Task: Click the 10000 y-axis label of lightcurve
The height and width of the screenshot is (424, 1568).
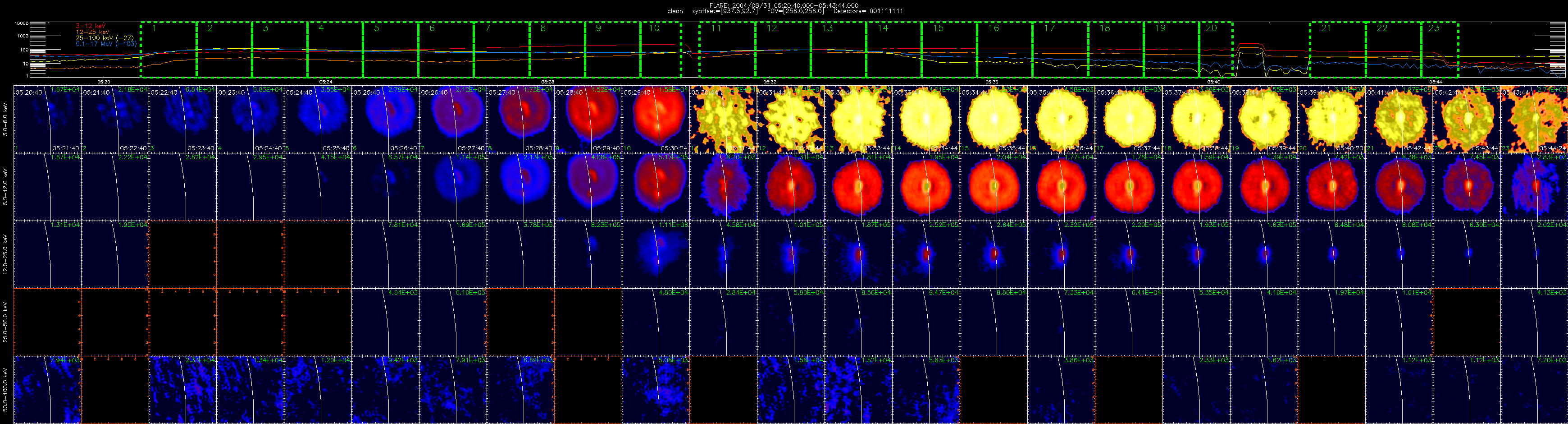Action: click(x=22, y=23)
